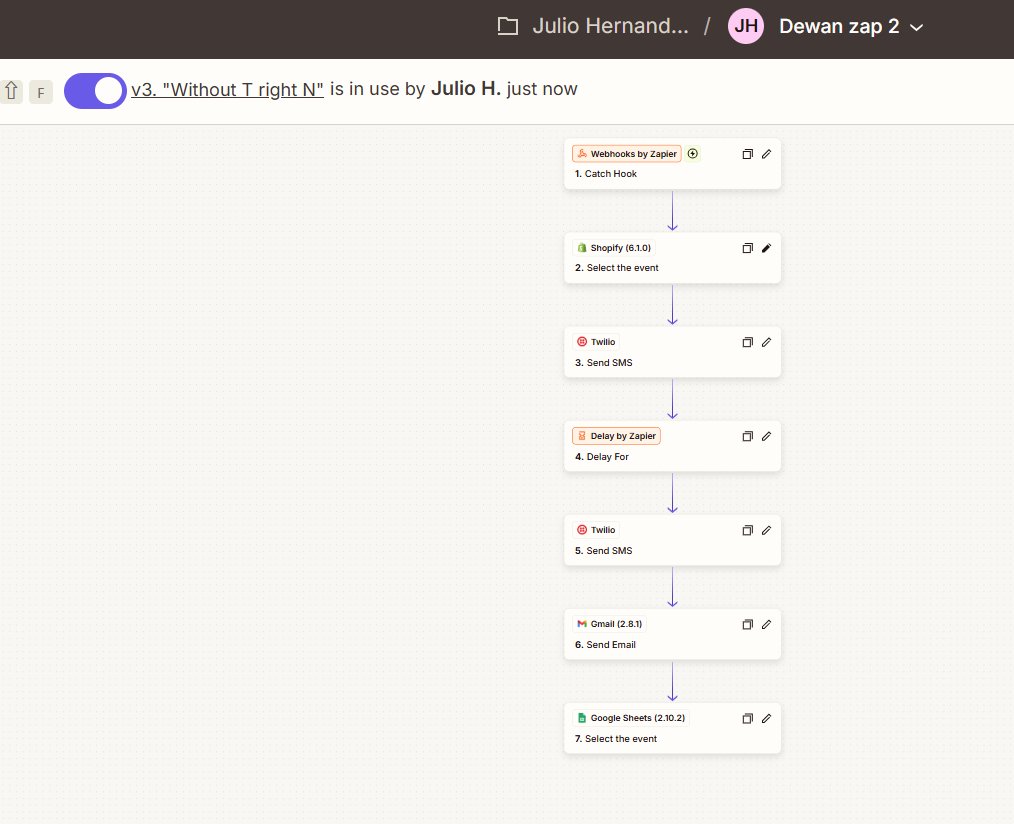Duplicate the Gmail Send Email step

tap(748, 624)
